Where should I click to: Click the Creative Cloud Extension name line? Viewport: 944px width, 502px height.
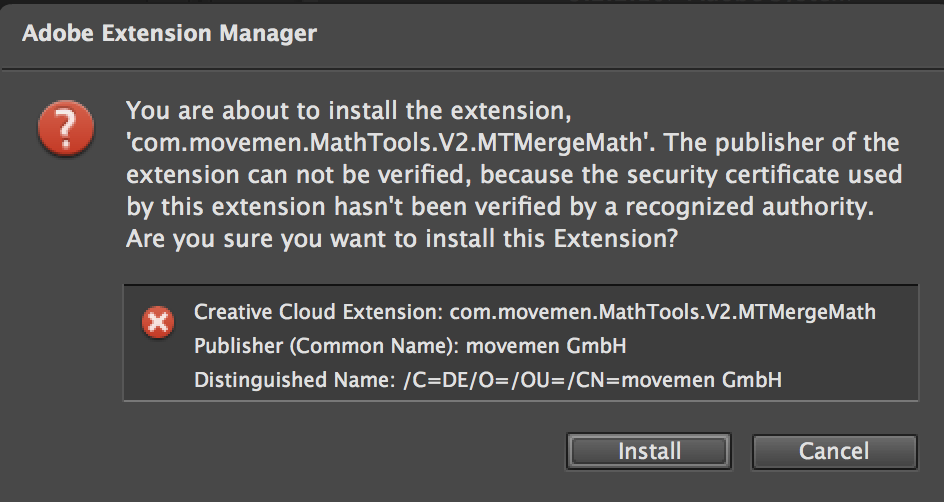535,312
